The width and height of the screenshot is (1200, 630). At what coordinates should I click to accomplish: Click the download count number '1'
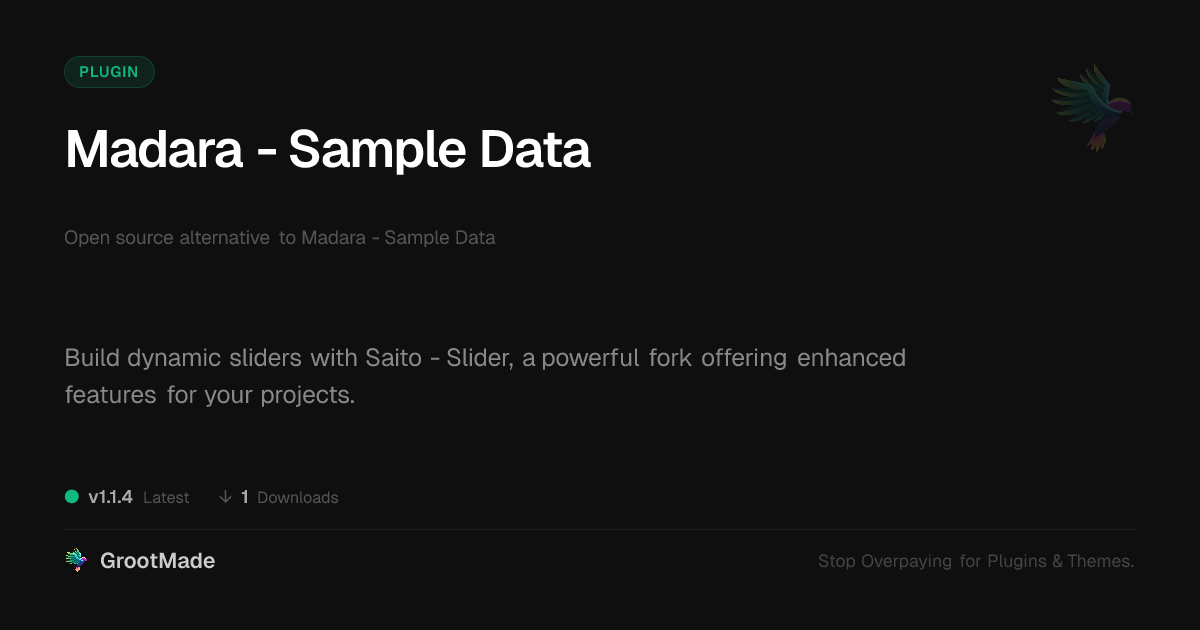tap(245, 497)
